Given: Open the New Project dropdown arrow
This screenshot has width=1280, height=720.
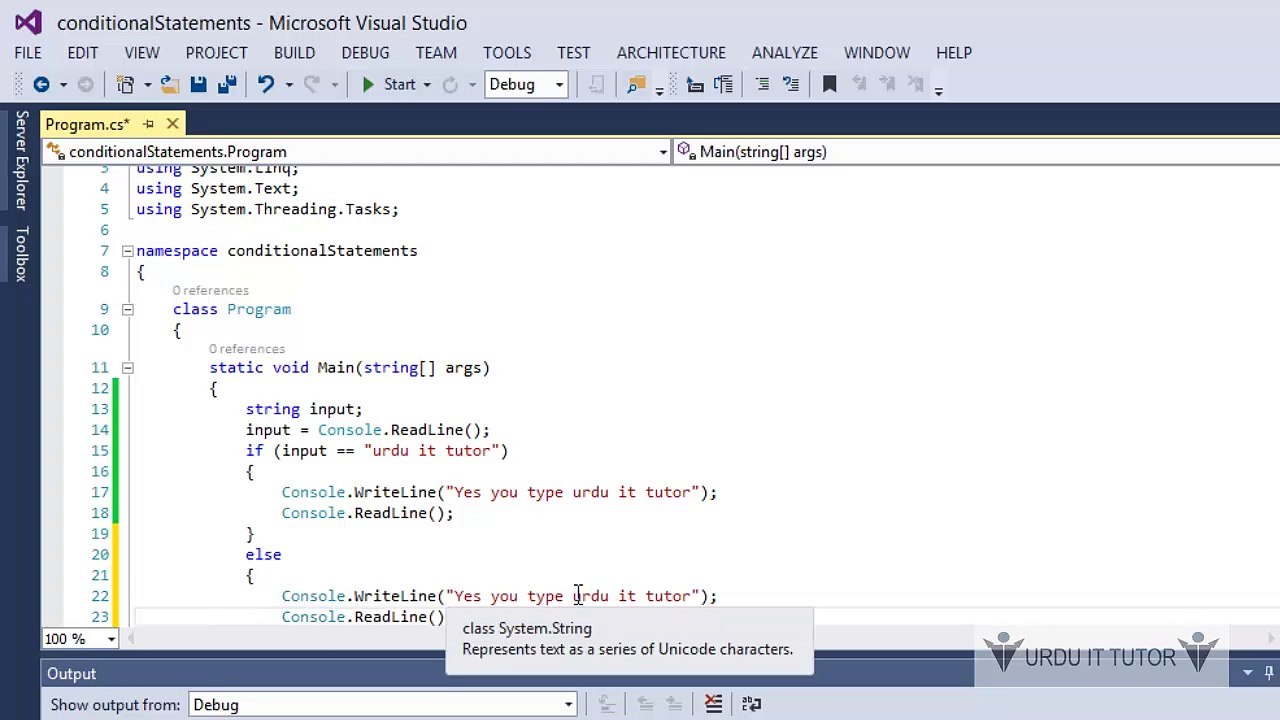Looking at the screenshot, I should (x=147, y=85).
